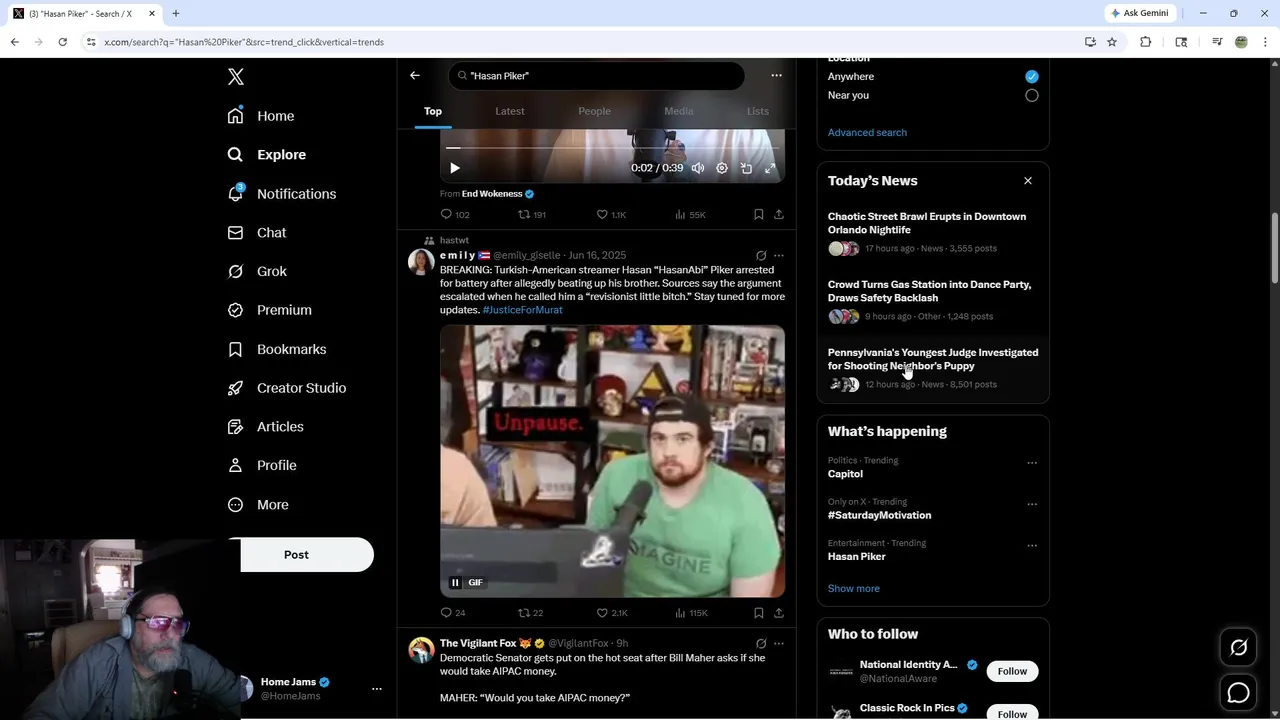Enter fullscreen on the video

pos(770,168)
